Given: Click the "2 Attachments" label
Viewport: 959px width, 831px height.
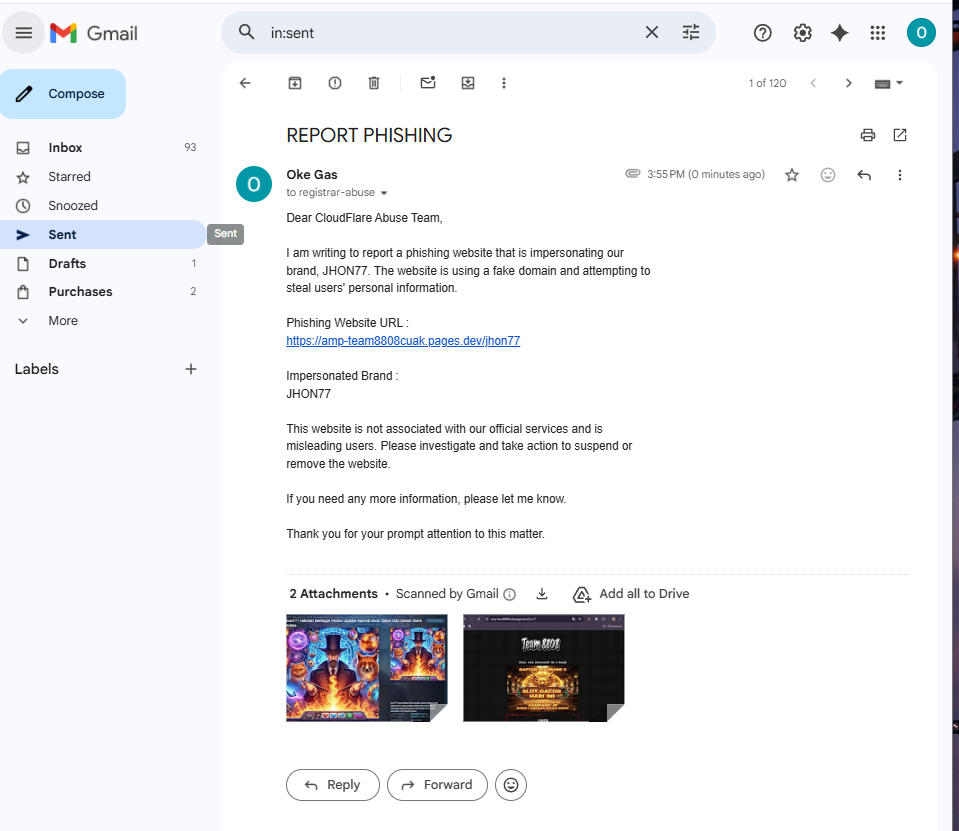Looking at the screenshot, I should click(x=333, y=594).
